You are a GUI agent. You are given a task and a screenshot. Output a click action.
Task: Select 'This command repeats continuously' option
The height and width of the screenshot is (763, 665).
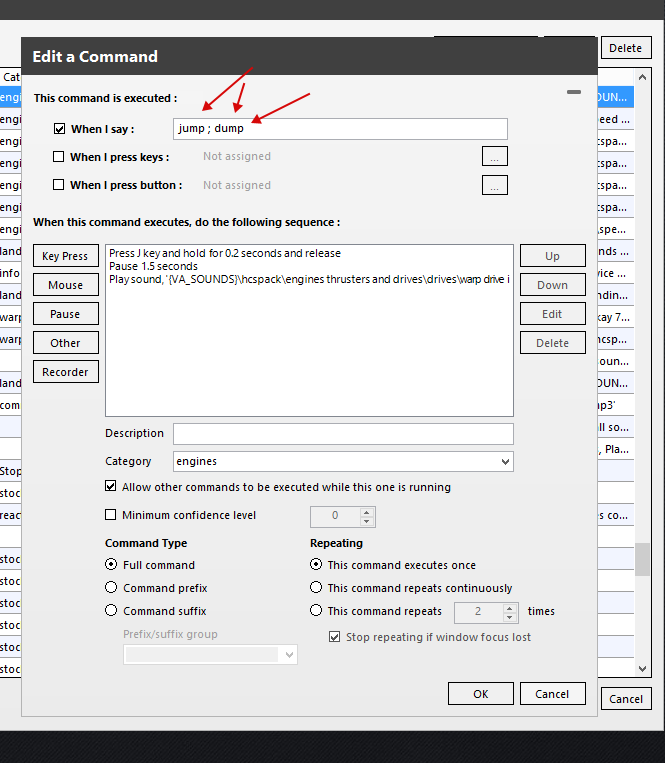[x=317, y=588]
